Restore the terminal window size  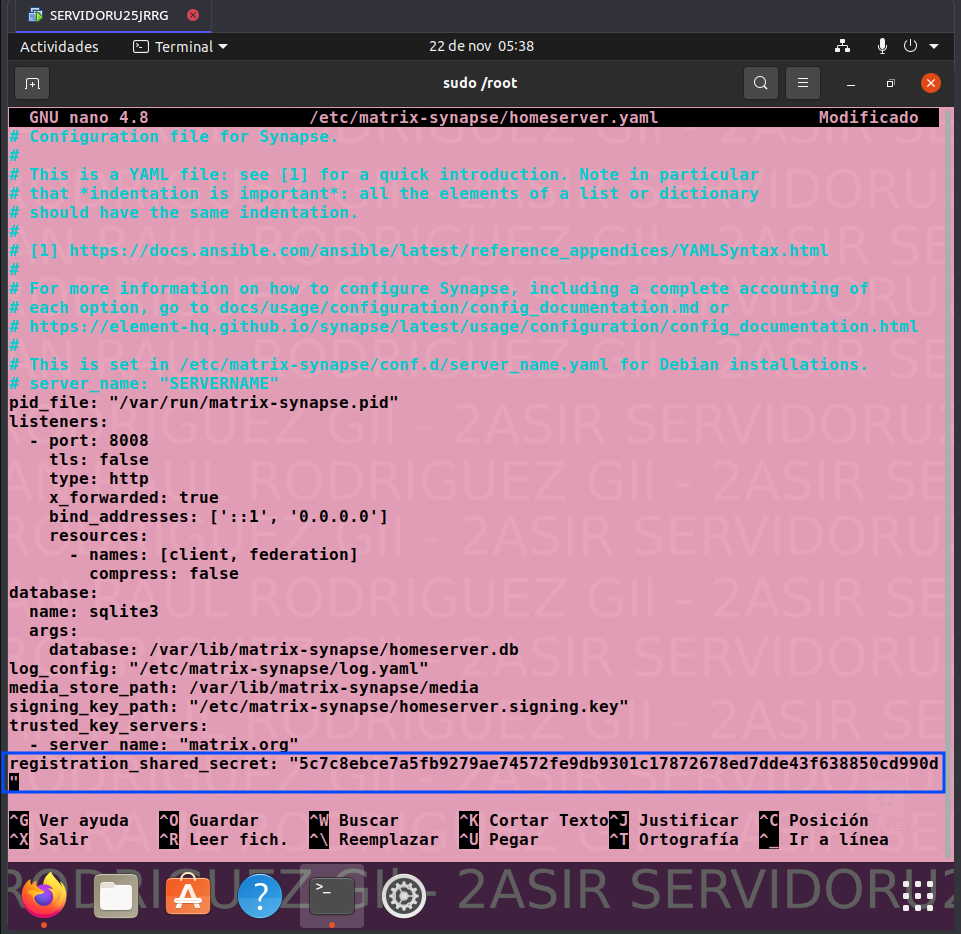891,83
